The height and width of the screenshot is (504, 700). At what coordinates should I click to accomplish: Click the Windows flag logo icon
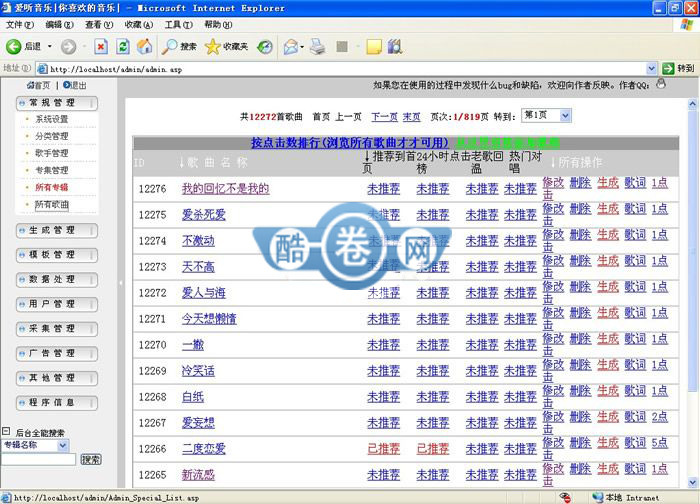point(687,25)
